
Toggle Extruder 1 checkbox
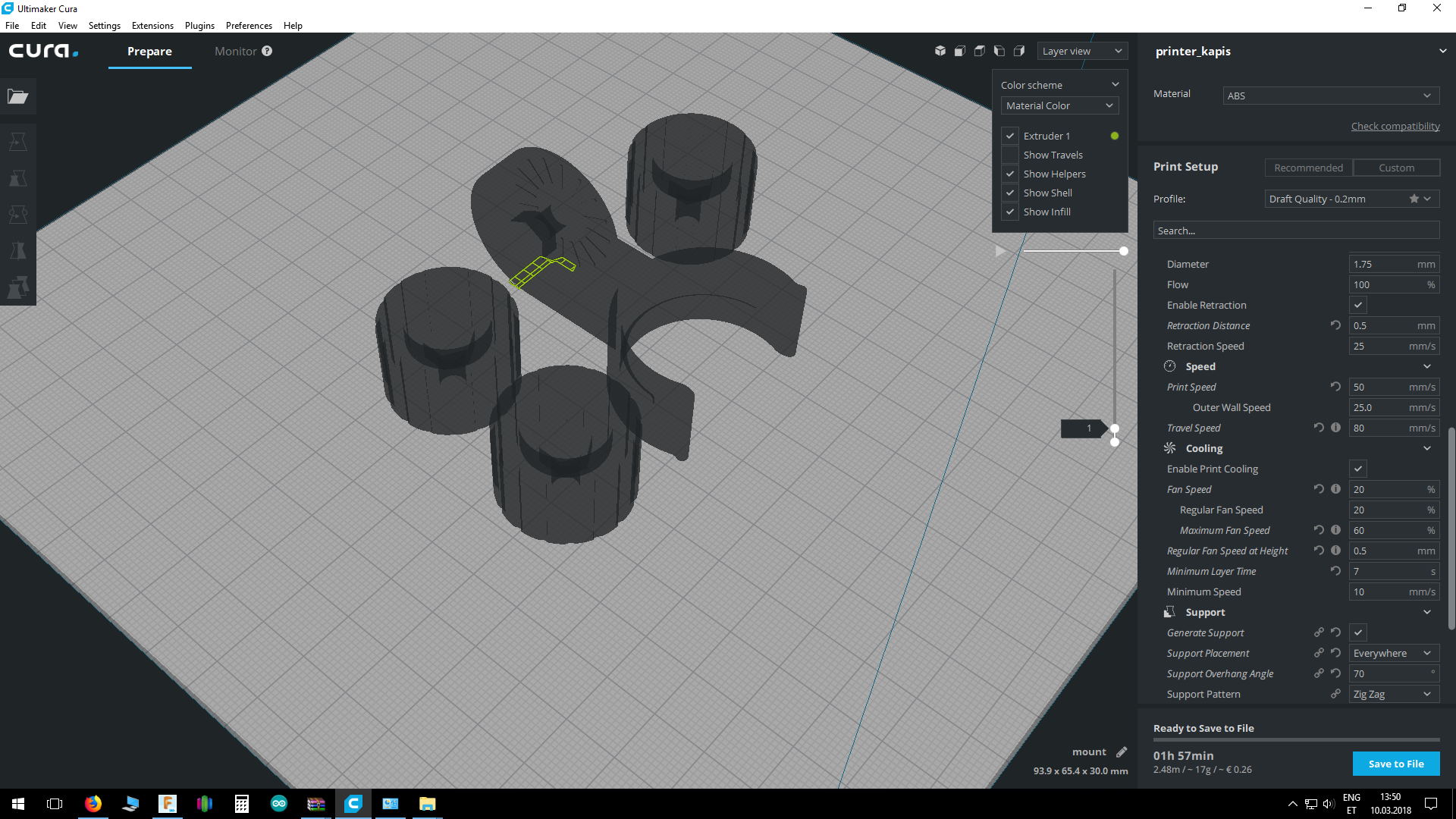pos(1010,136)
